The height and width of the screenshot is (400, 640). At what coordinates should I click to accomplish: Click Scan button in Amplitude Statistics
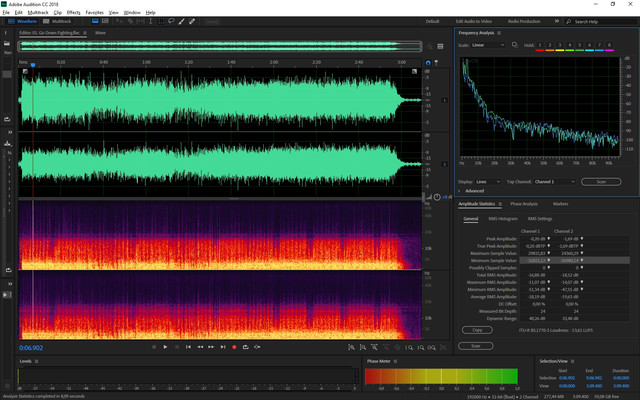click(x=476, y=346)
